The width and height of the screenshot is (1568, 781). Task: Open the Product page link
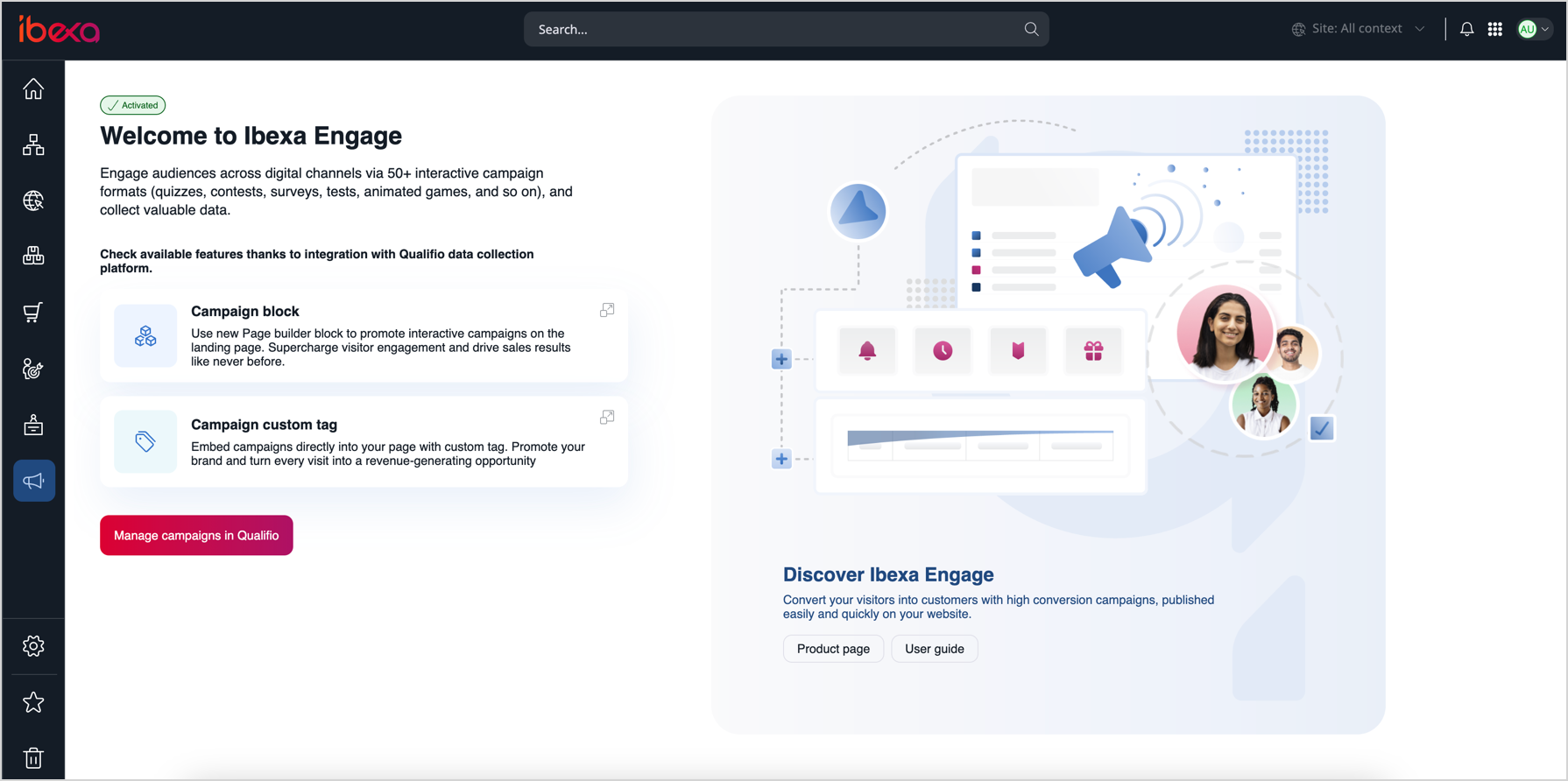coord(833,649)
